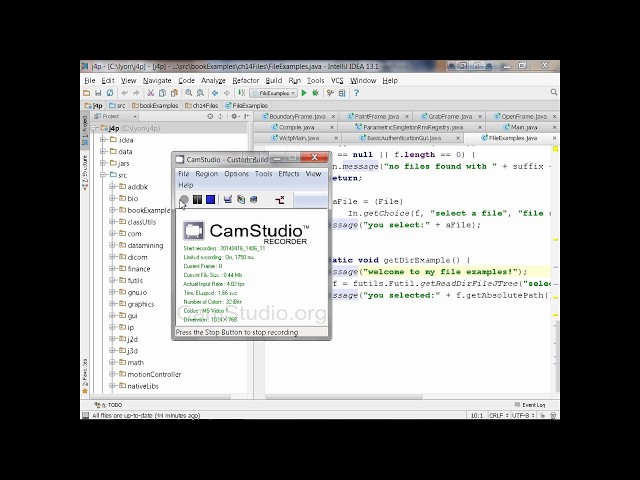Viewport: 640px width, 480px height.
Task: Run FileExamples with green play icon
Action: coord(304,93)
